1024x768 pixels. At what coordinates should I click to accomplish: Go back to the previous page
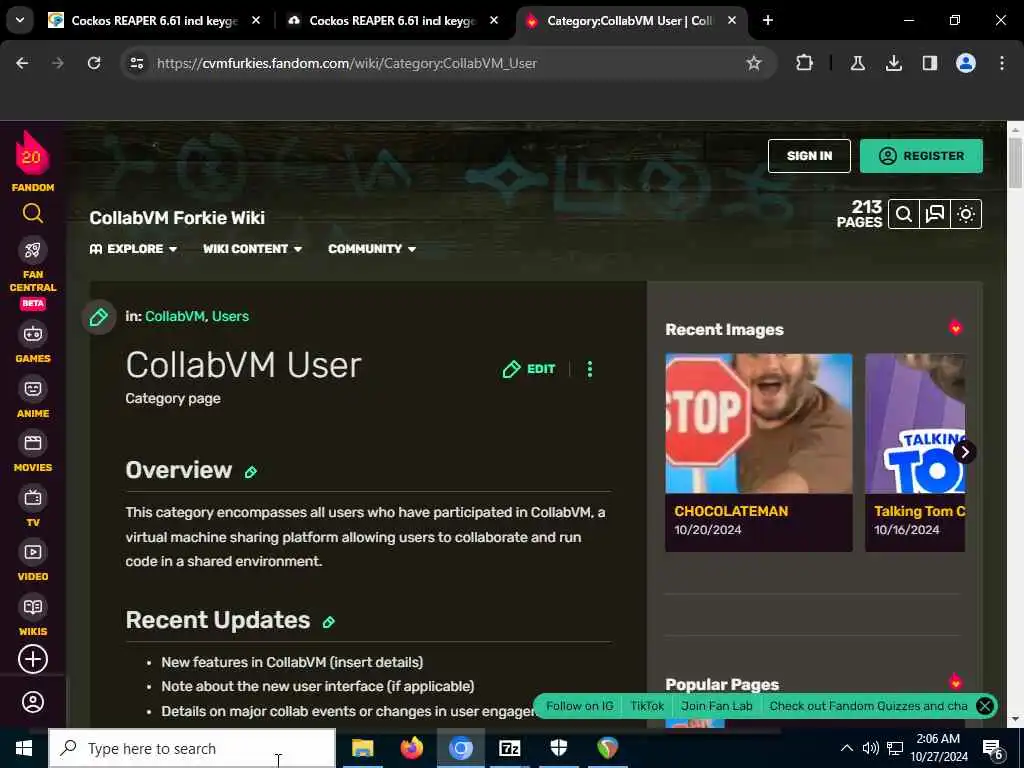[22, 63]
